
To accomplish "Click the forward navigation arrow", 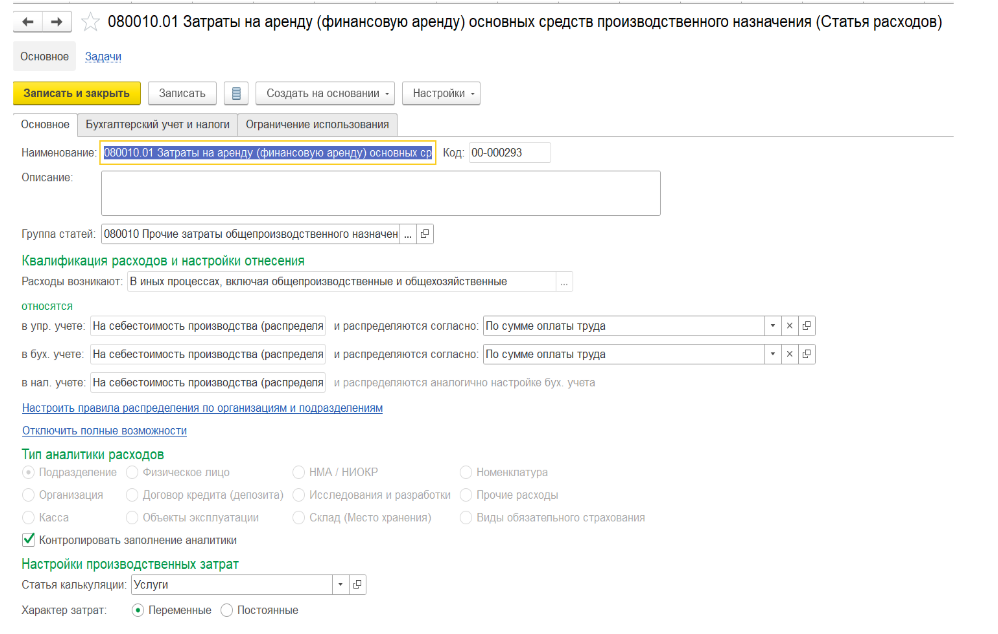I will (x=56, y=21).
